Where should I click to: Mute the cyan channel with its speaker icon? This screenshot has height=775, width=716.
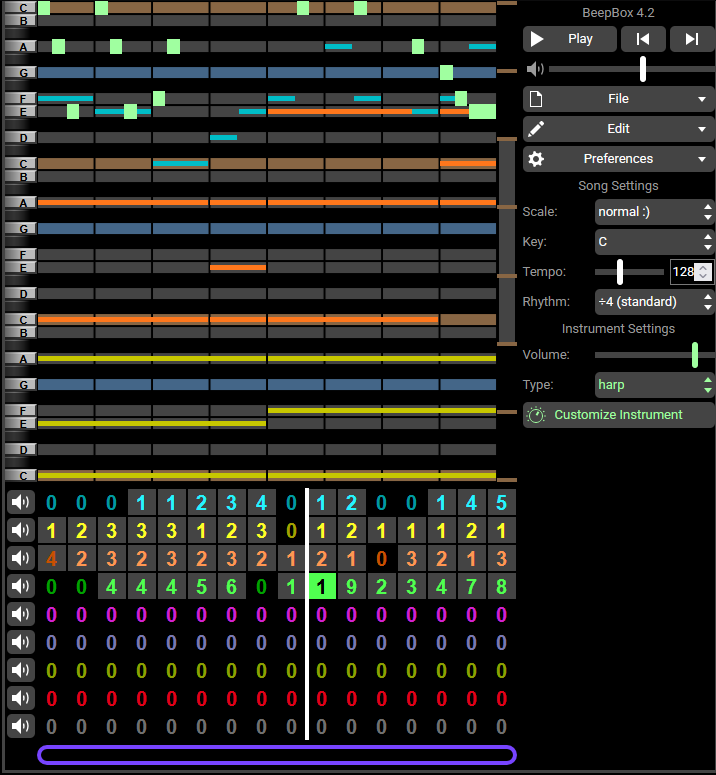[x=21, y=503]
